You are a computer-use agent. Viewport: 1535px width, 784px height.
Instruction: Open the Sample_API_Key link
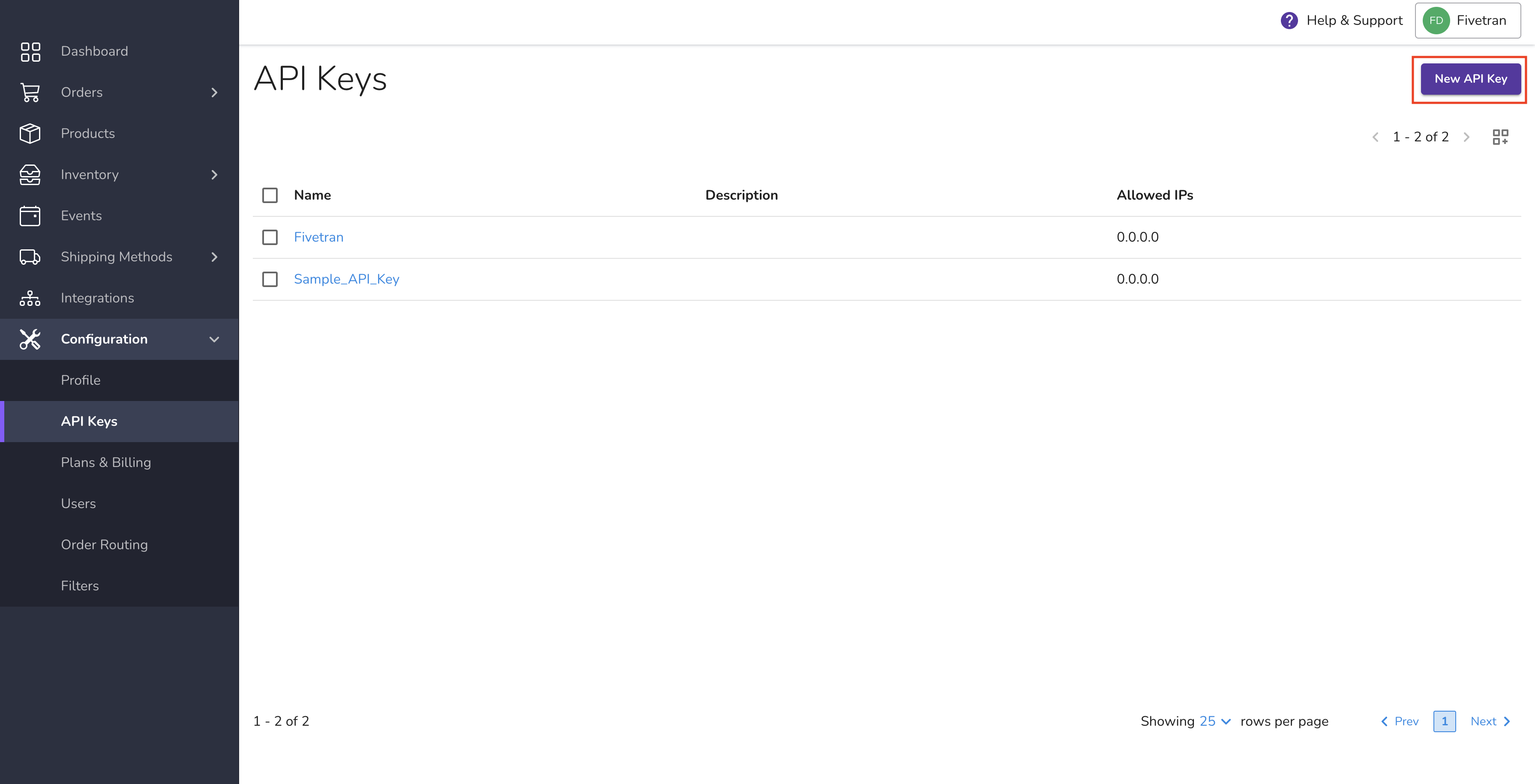346,279
